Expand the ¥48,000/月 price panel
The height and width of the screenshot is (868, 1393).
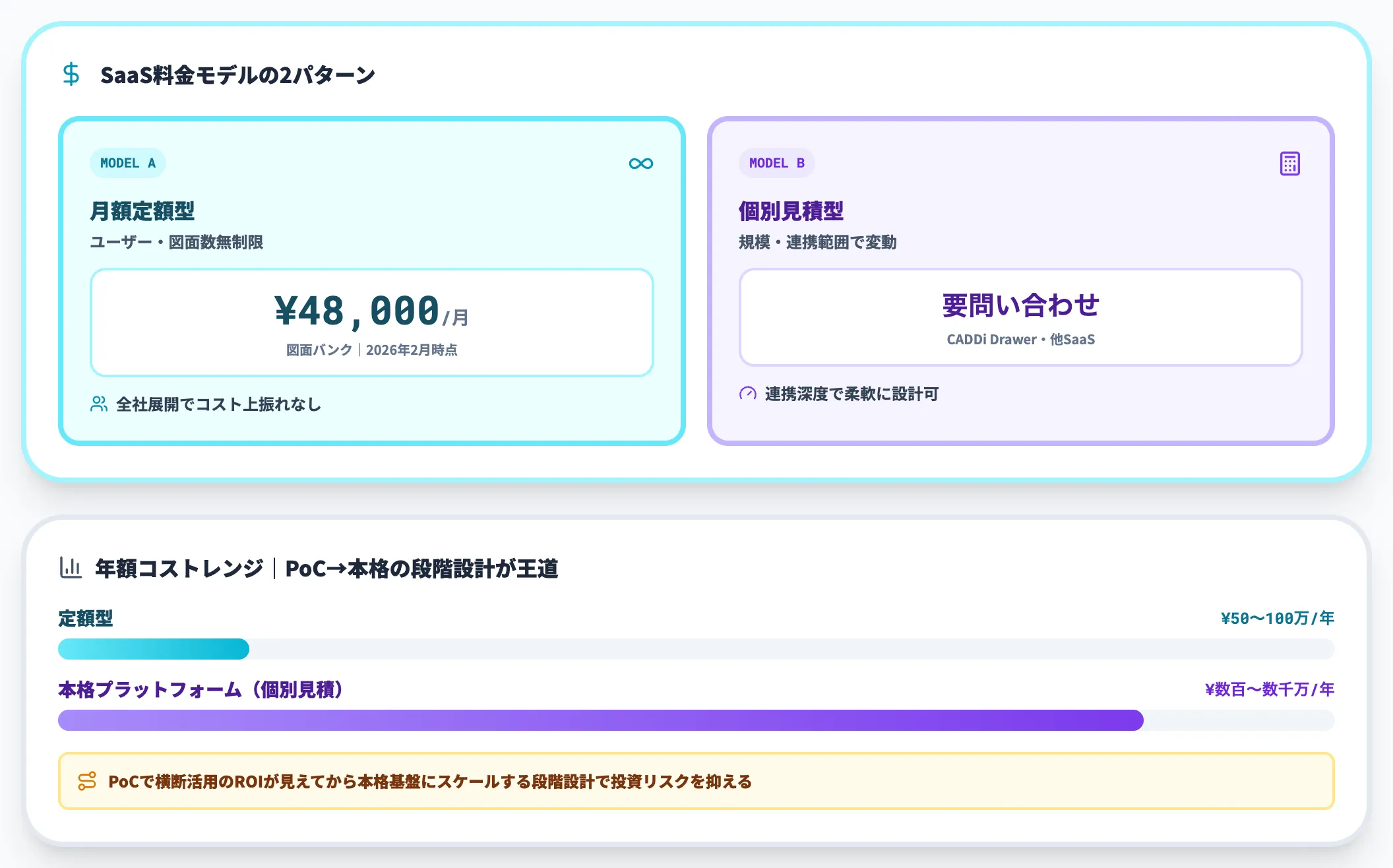(371, 320)
